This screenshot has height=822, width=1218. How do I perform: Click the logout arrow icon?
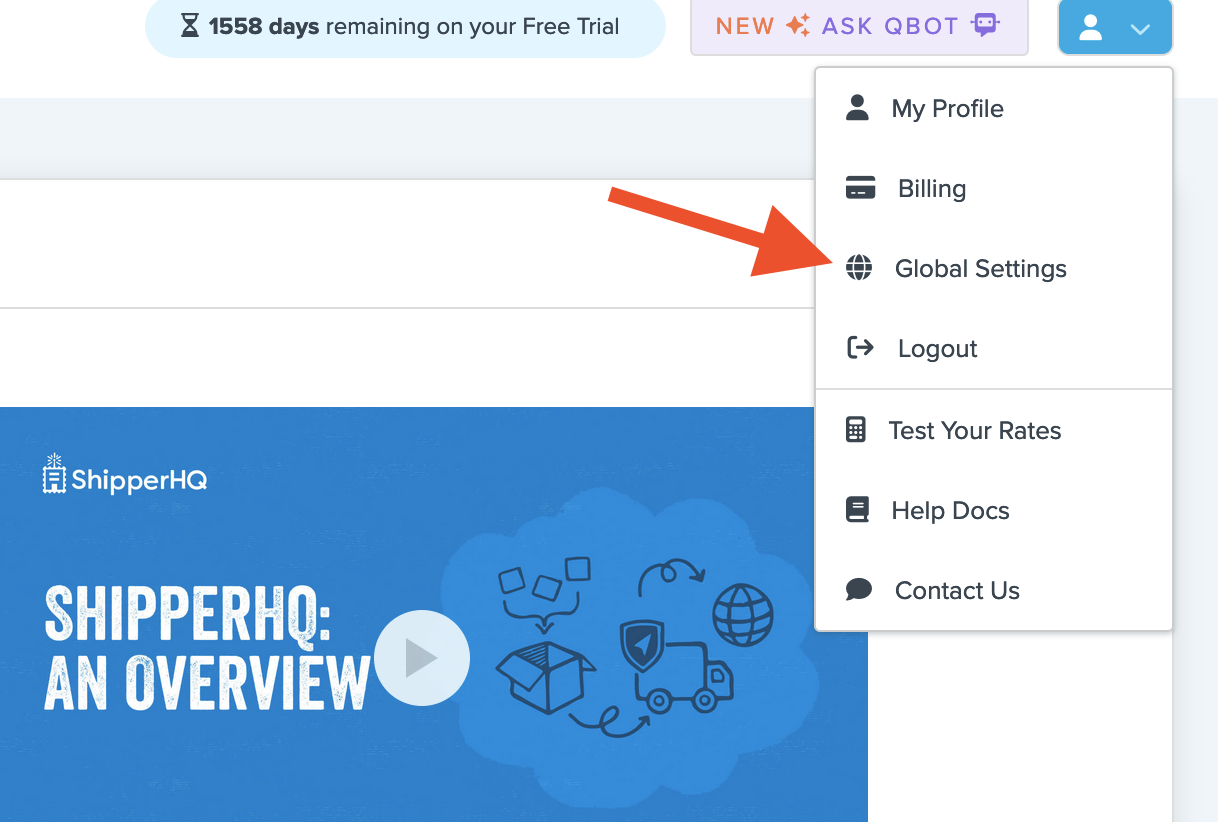click(x=860, y=348)
